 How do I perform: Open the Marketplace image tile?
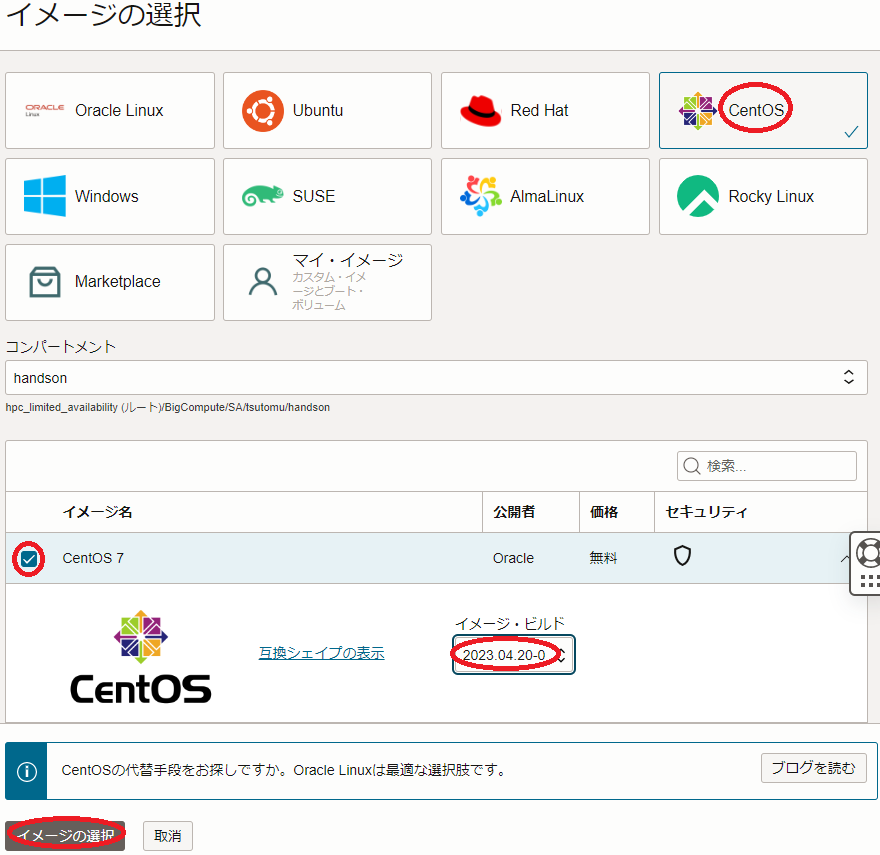pos(110,283)
